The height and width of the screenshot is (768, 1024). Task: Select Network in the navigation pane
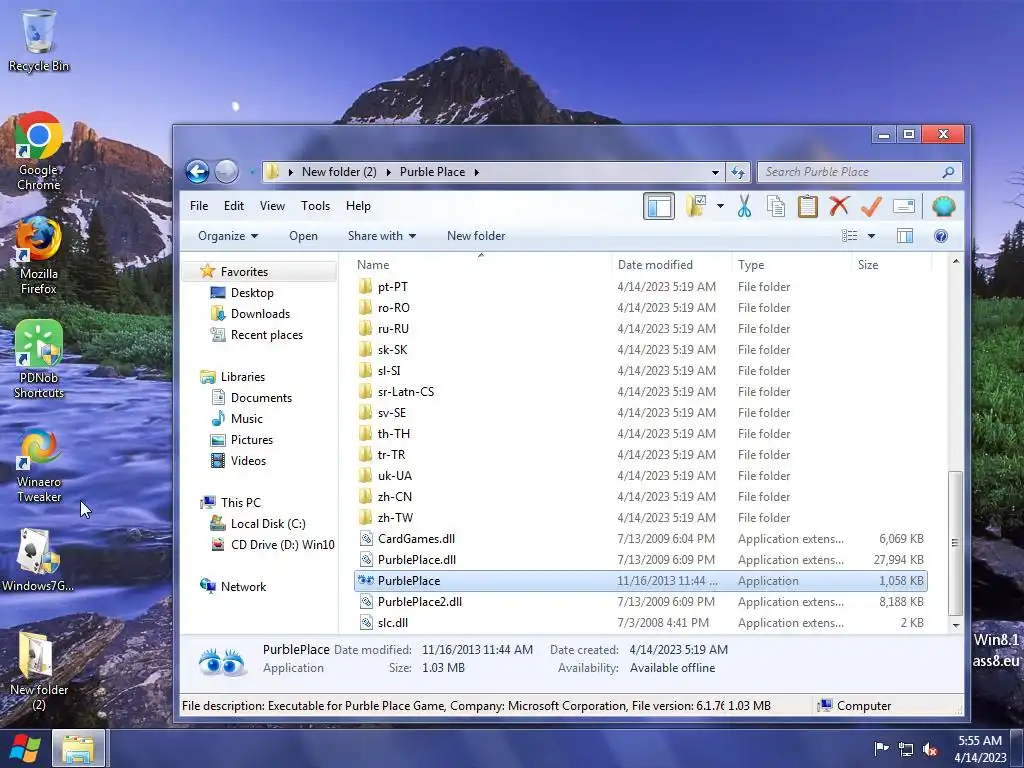point(243,586)
